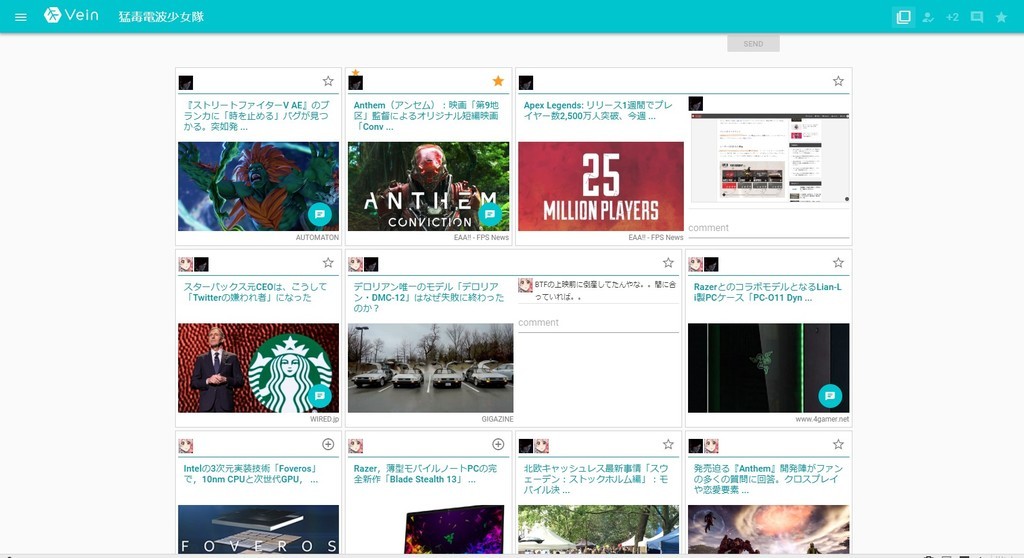Click dark avatar on Street Fighter card
The width and height of the screenshot is (1024, 558).
pos(185,83)
